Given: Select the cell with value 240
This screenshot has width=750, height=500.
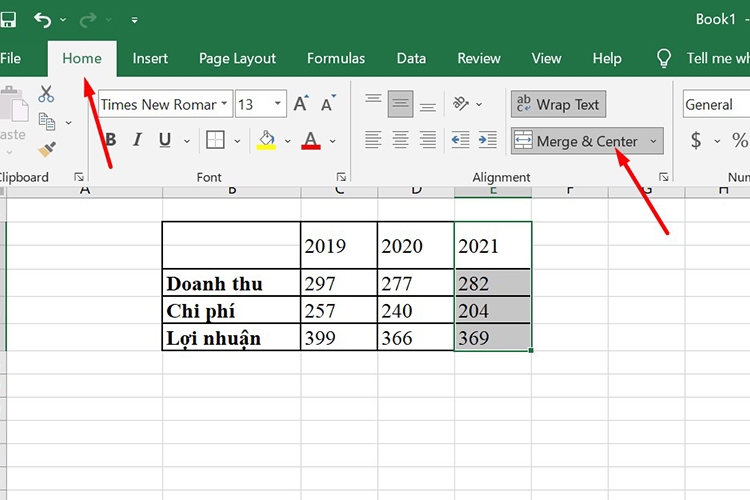Looking at the screenshot, I should [416, 310].
